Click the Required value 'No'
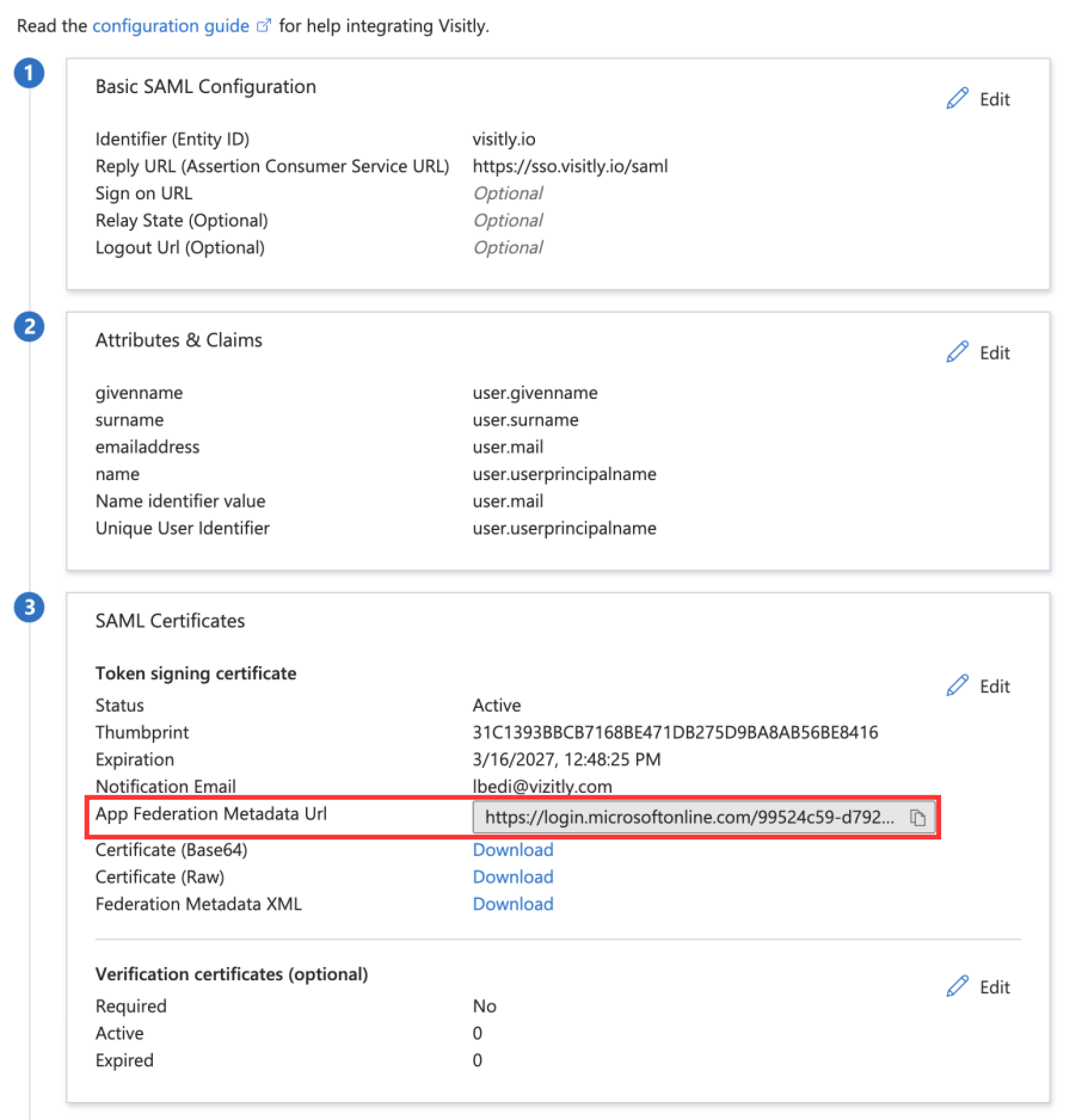This screenshot has height=1120, width=1085. click(x=484, y=1006)
